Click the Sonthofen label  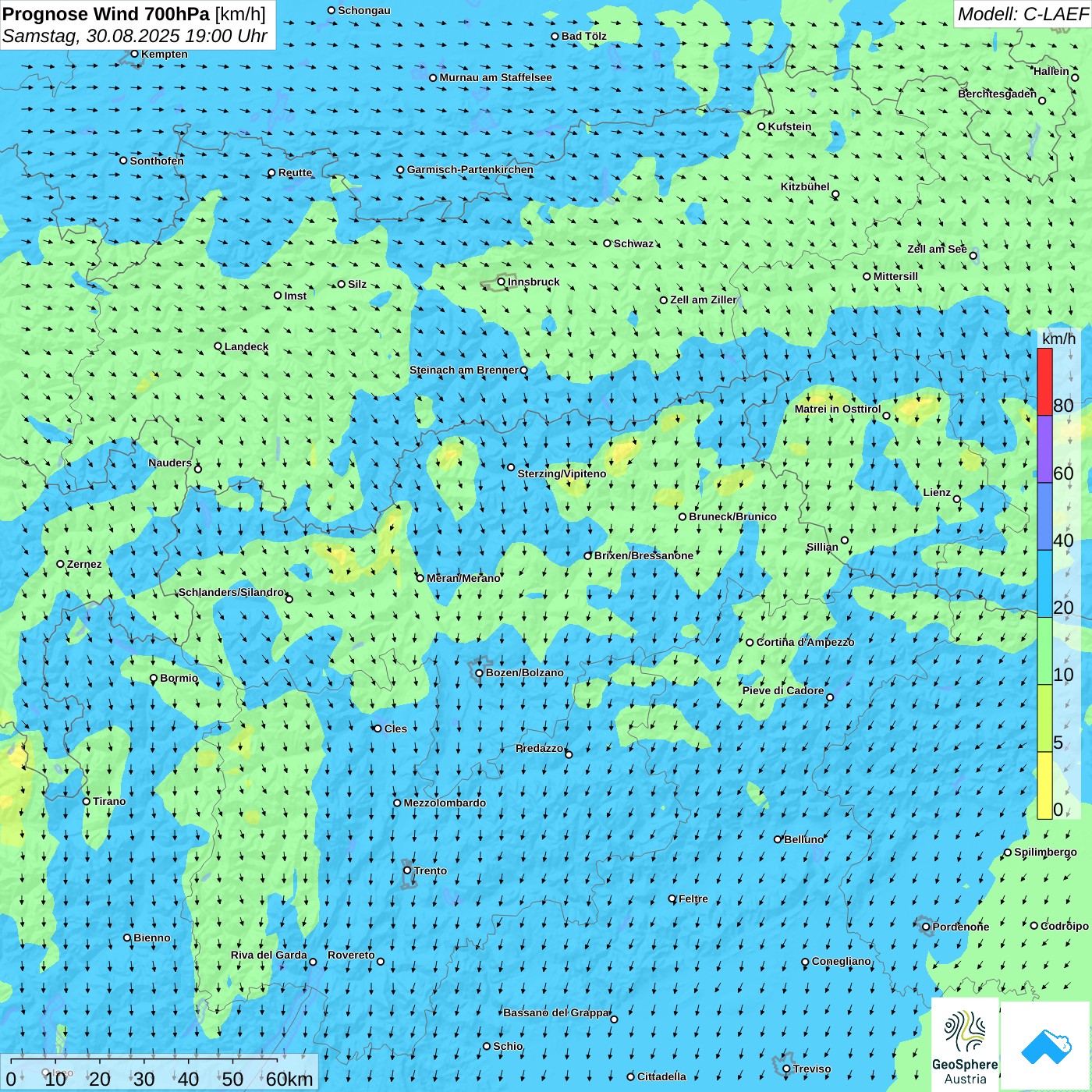tap(157, 161)
